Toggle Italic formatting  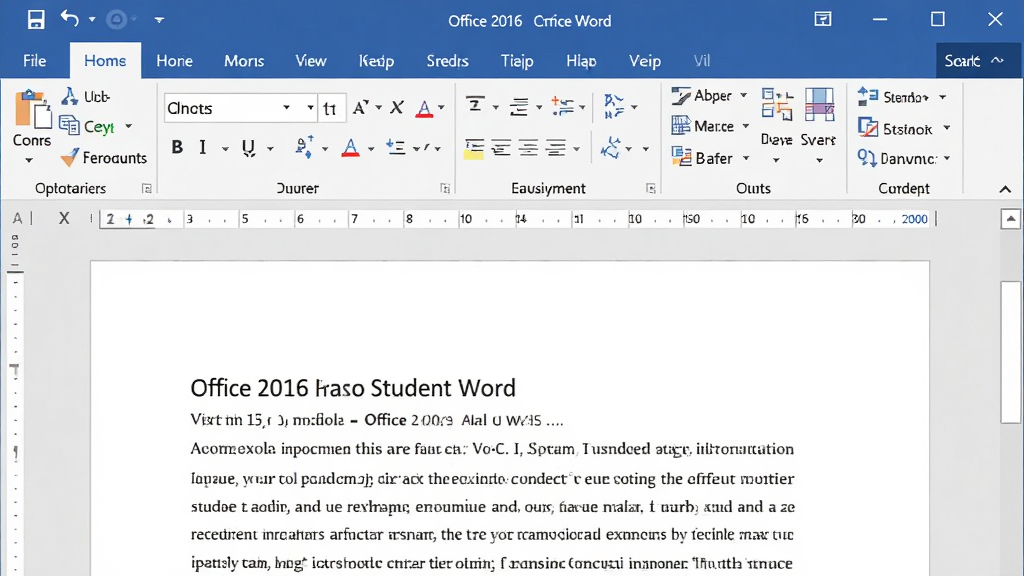tap(203, 148)
